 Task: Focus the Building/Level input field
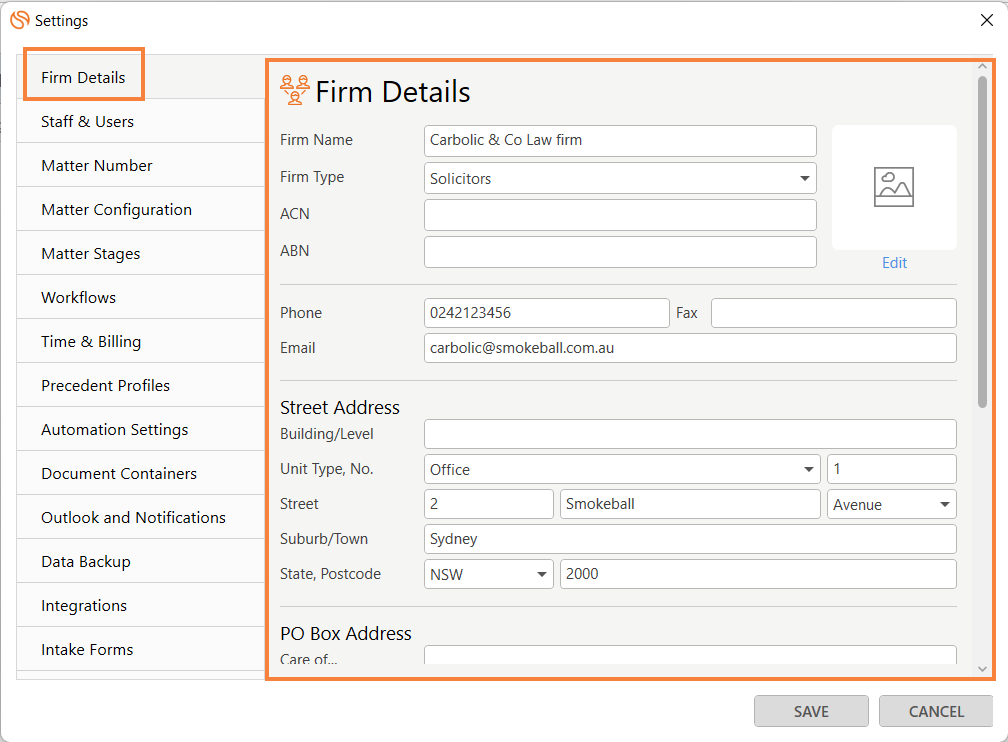click(x=690, y=434)
